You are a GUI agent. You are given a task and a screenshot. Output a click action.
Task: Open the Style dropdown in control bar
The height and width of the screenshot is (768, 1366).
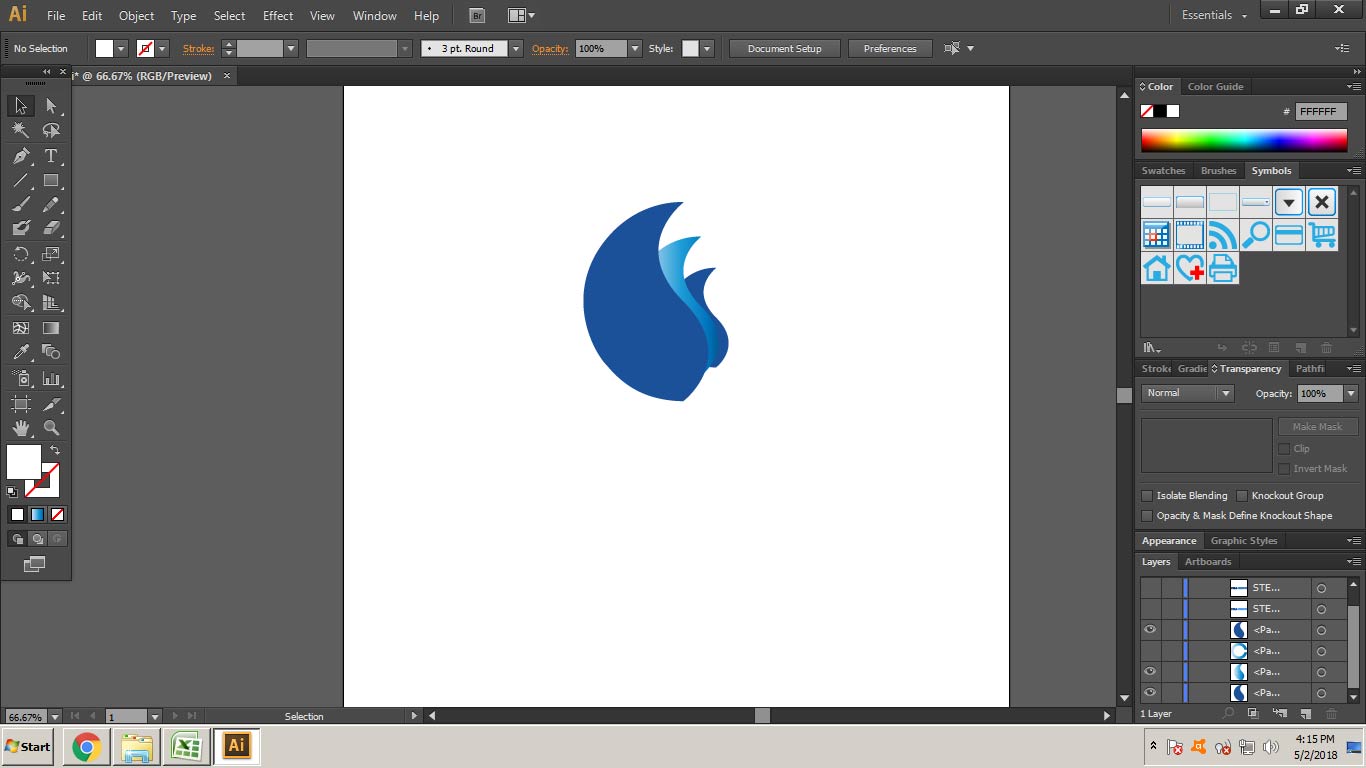point(707,48)
